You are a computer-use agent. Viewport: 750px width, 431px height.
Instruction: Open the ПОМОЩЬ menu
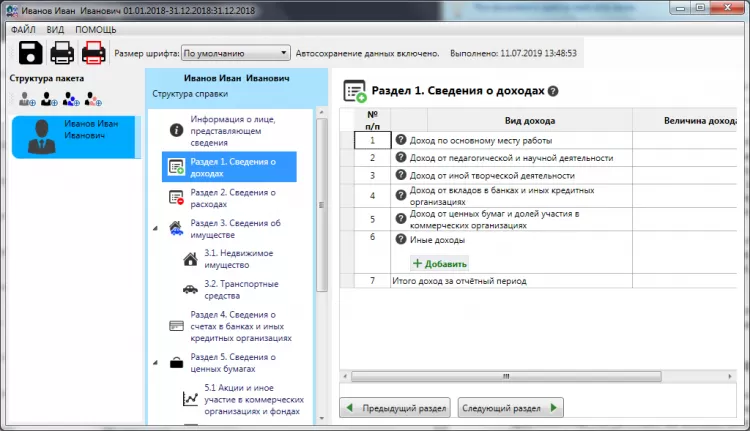click(96, 30)
